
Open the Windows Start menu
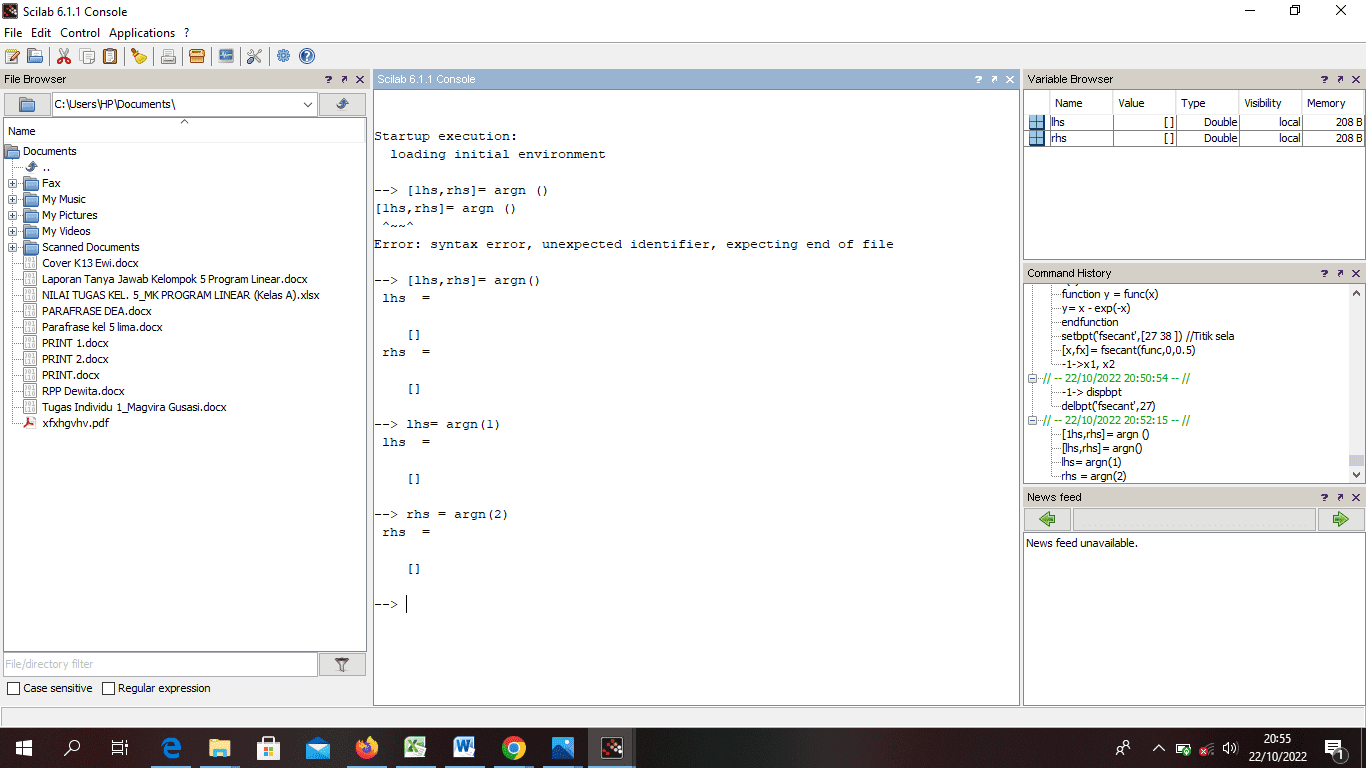[x=23, y=748]
